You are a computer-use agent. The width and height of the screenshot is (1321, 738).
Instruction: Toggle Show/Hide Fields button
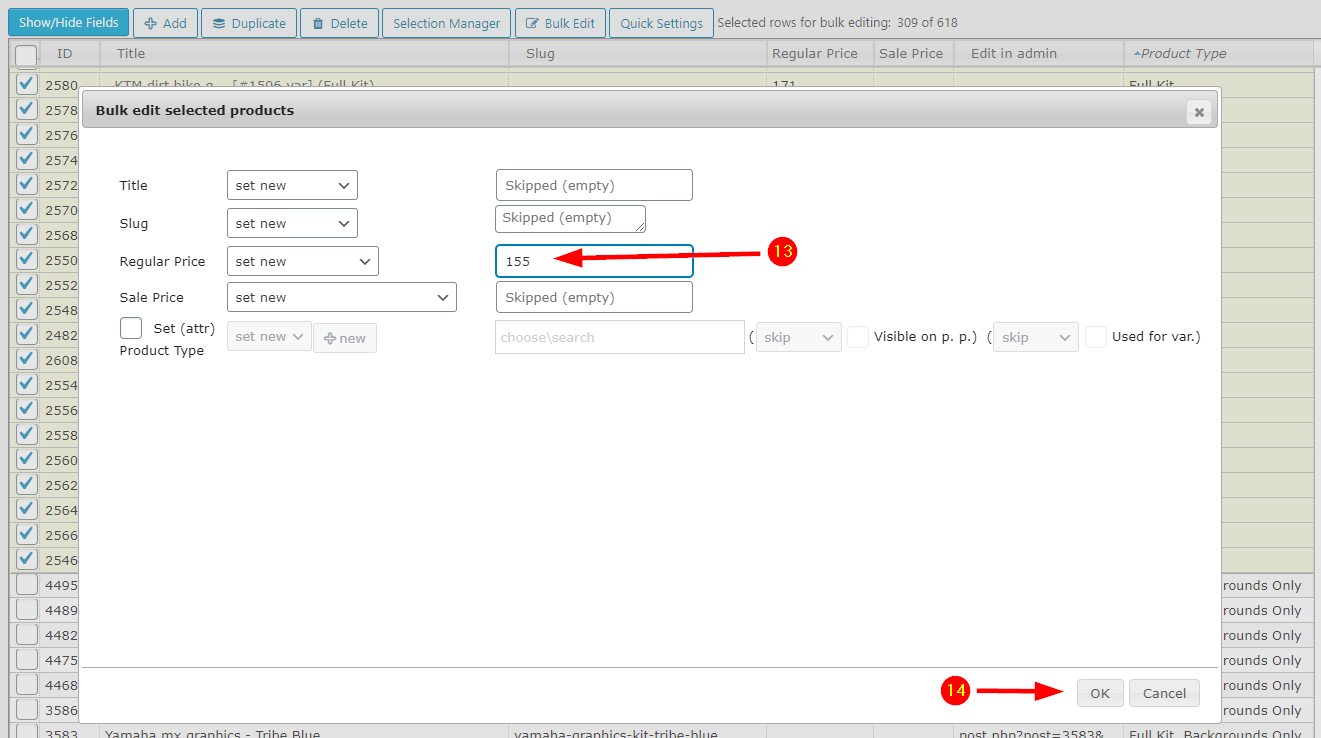(68, 22)
